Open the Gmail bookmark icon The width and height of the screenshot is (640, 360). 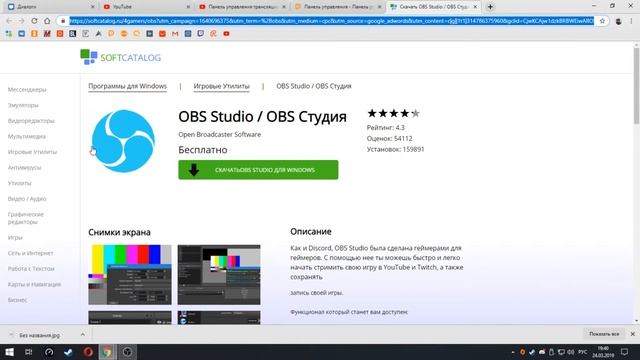point(175,34)
